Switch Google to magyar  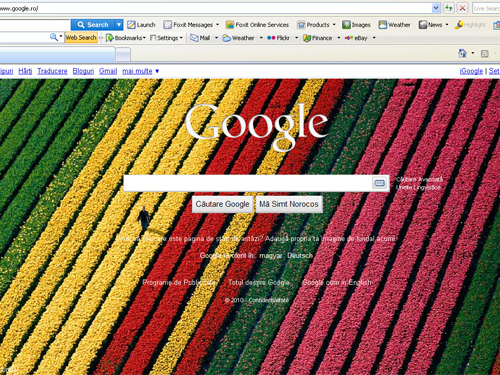(x=270, y=255)
